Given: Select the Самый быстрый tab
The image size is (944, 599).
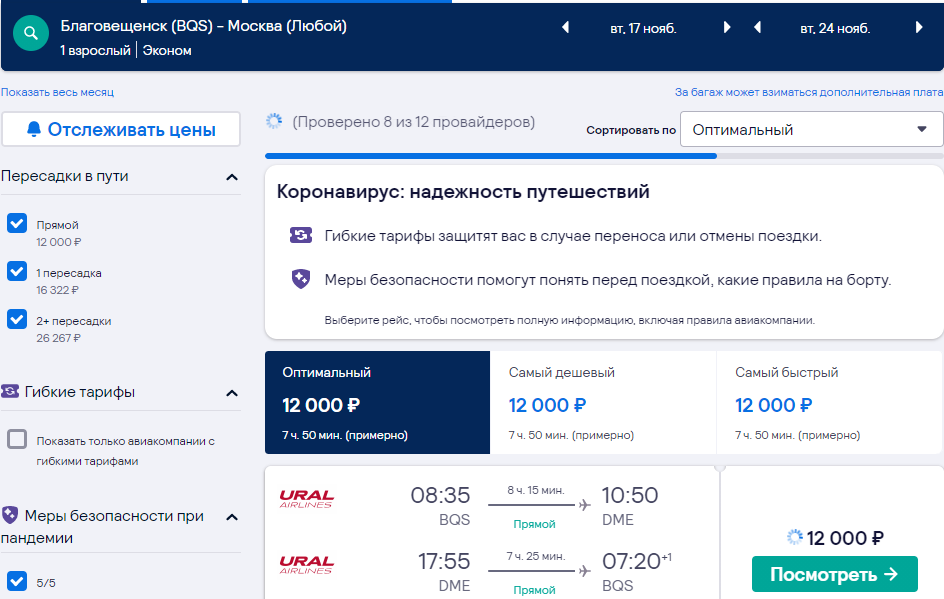Looking at the screenshot, I should click(830, 402).
